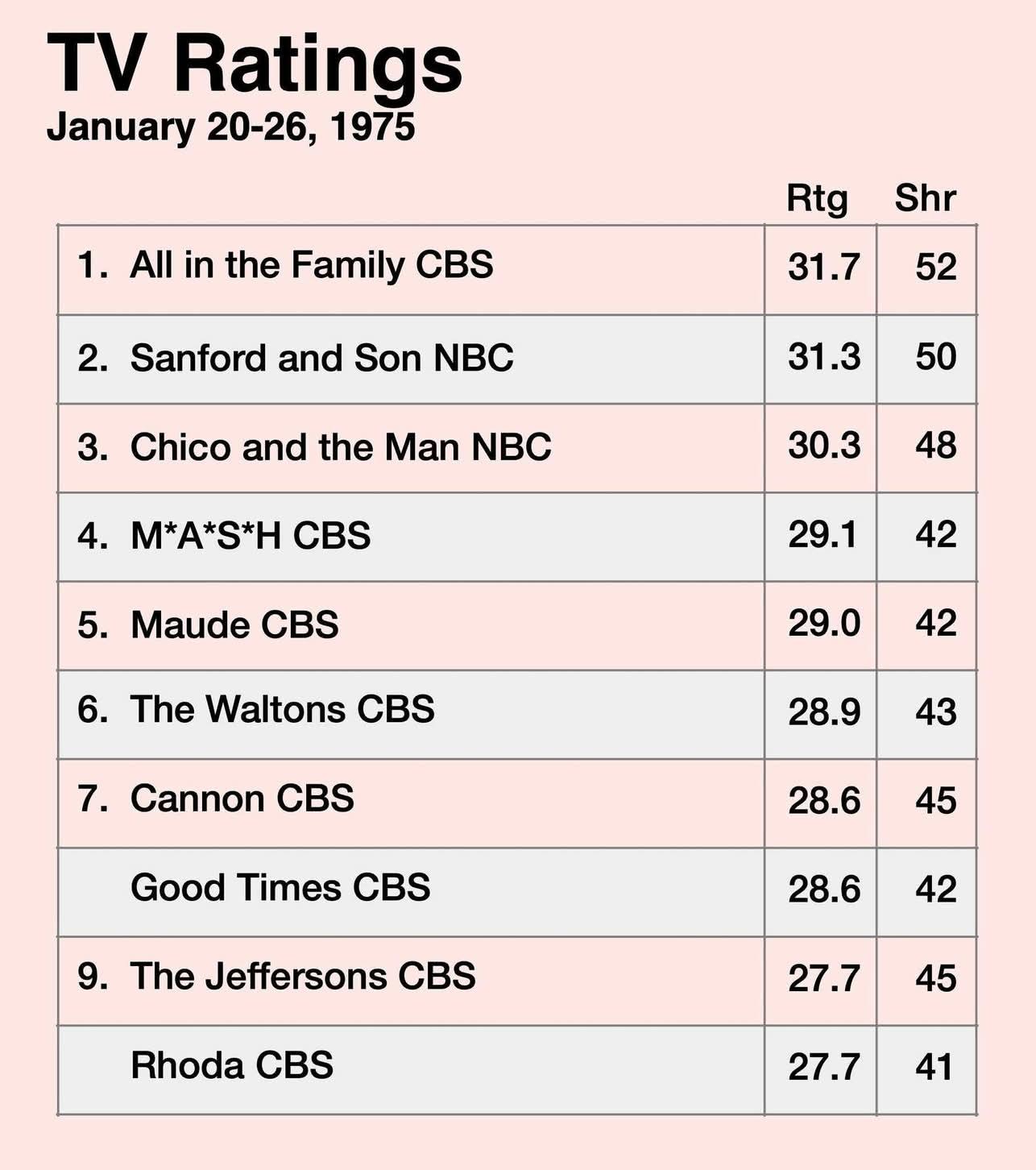The image size is (1036, 1170).
Task: Select the Rhoda CBS row
Action: 232,1065
